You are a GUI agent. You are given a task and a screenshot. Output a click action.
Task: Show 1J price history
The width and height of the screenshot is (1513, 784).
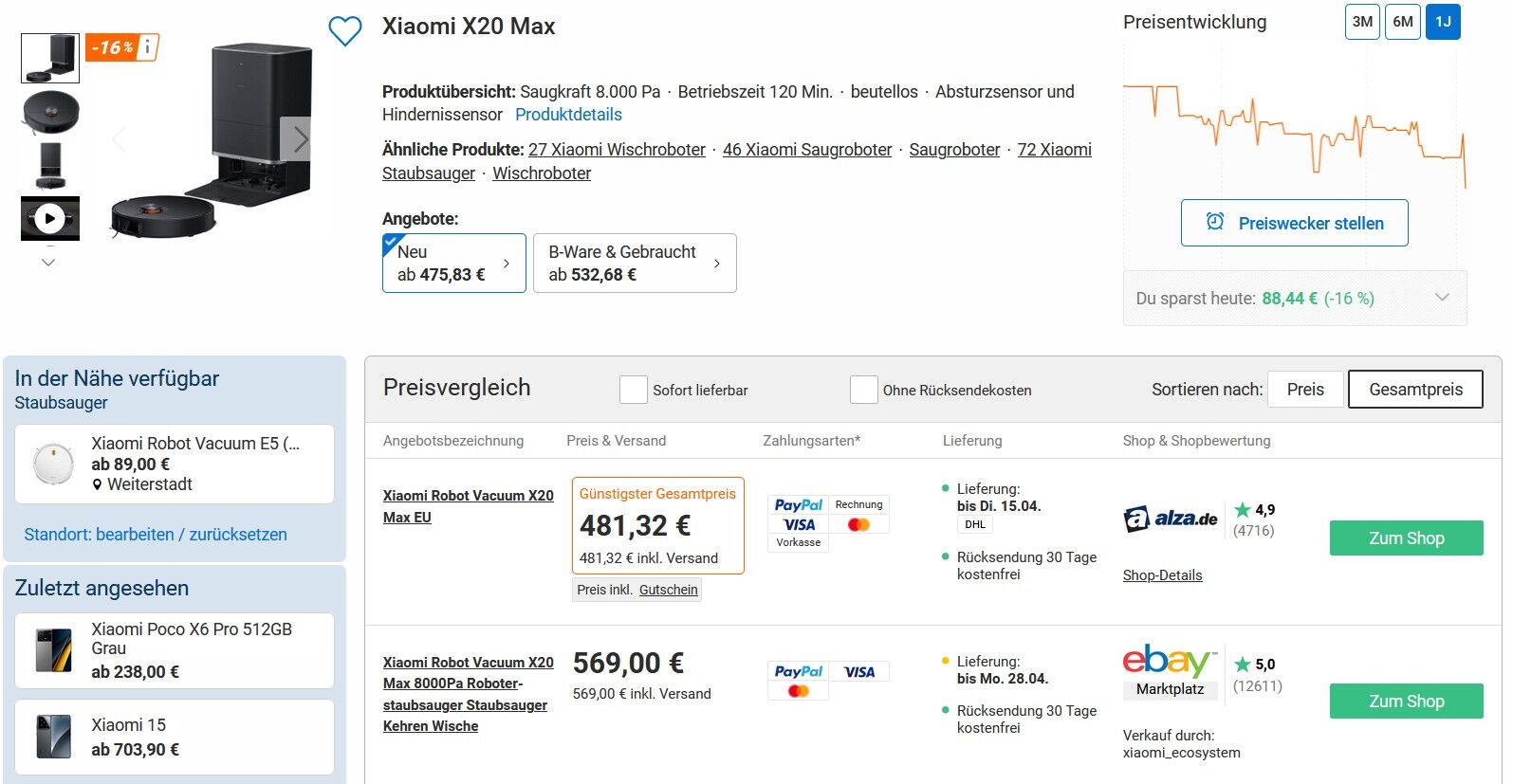click(x=1443, y=22)
